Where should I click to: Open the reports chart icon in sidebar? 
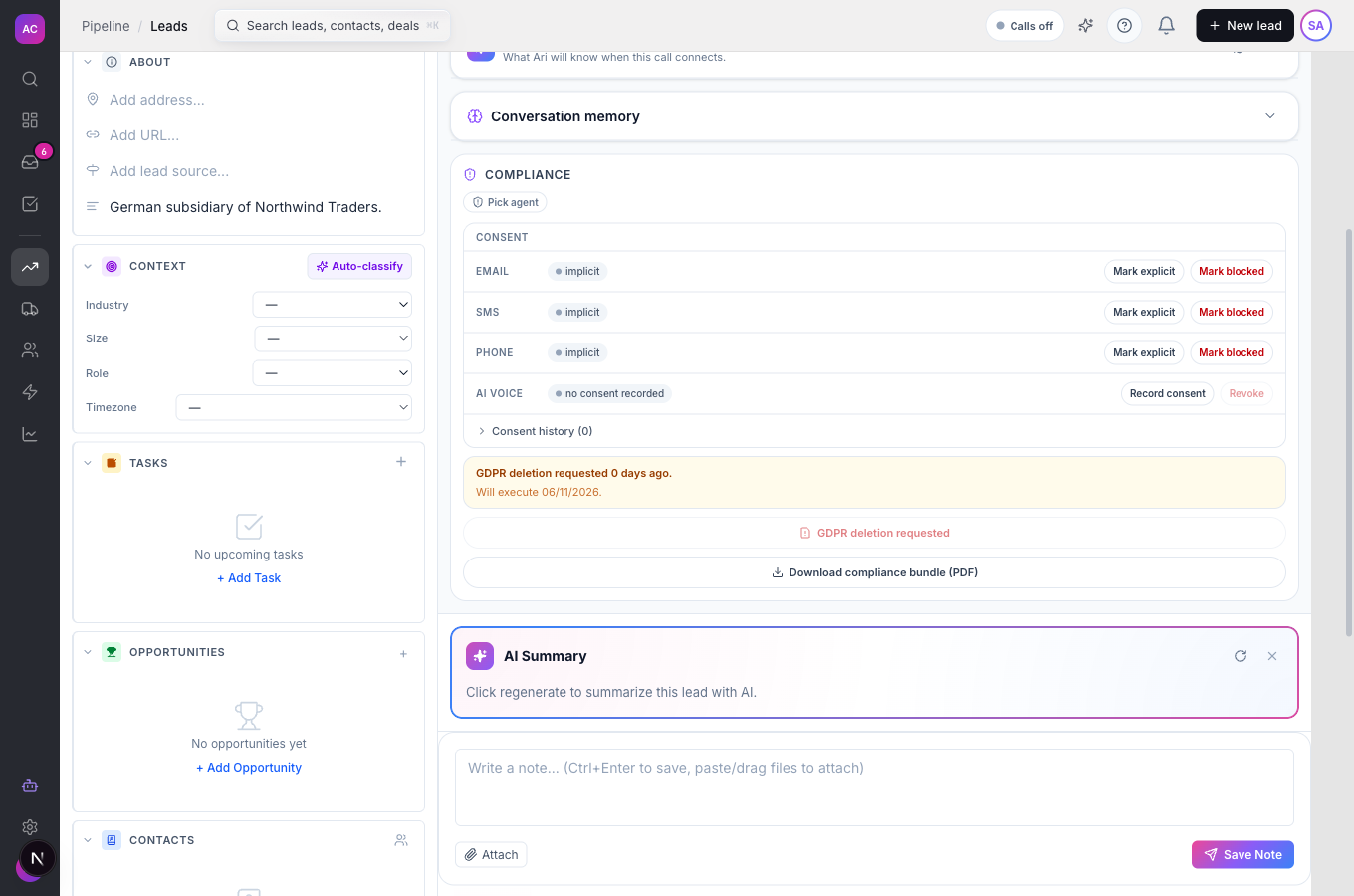(30, 434)
